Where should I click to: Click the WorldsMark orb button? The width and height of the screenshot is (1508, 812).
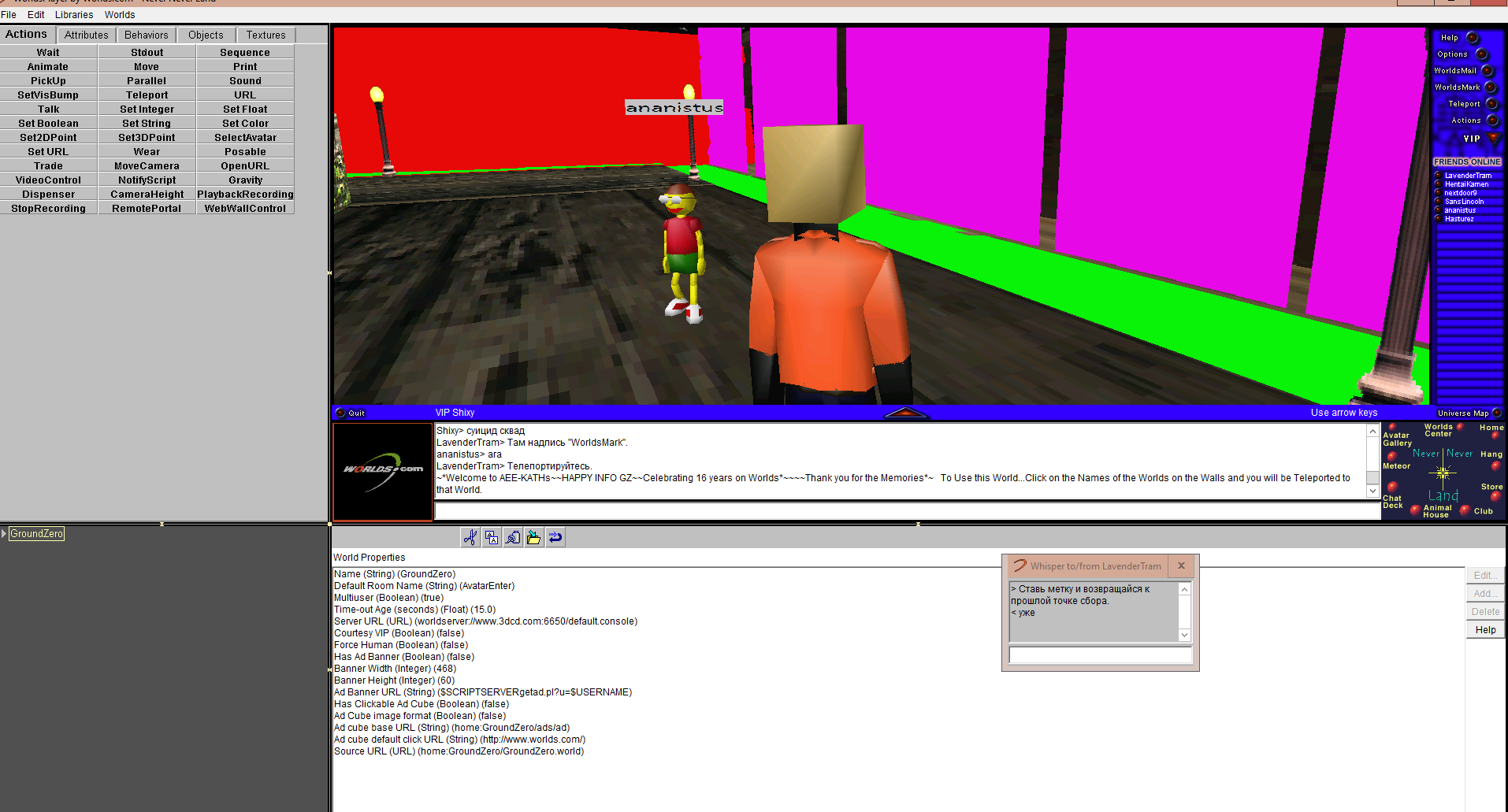point(1491,87)
